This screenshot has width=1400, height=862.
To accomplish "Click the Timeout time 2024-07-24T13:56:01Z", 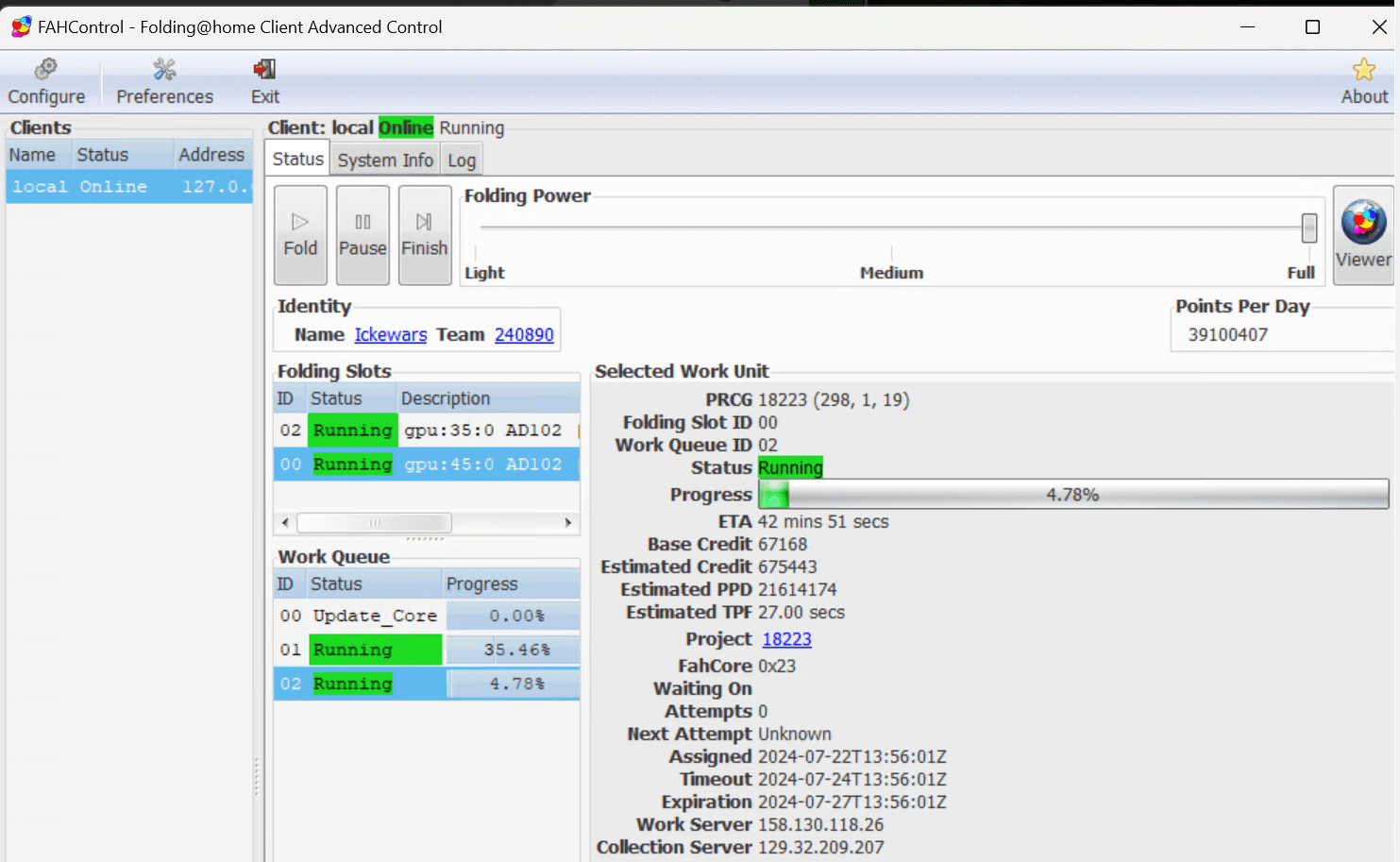I will click(x=852, y=779).
